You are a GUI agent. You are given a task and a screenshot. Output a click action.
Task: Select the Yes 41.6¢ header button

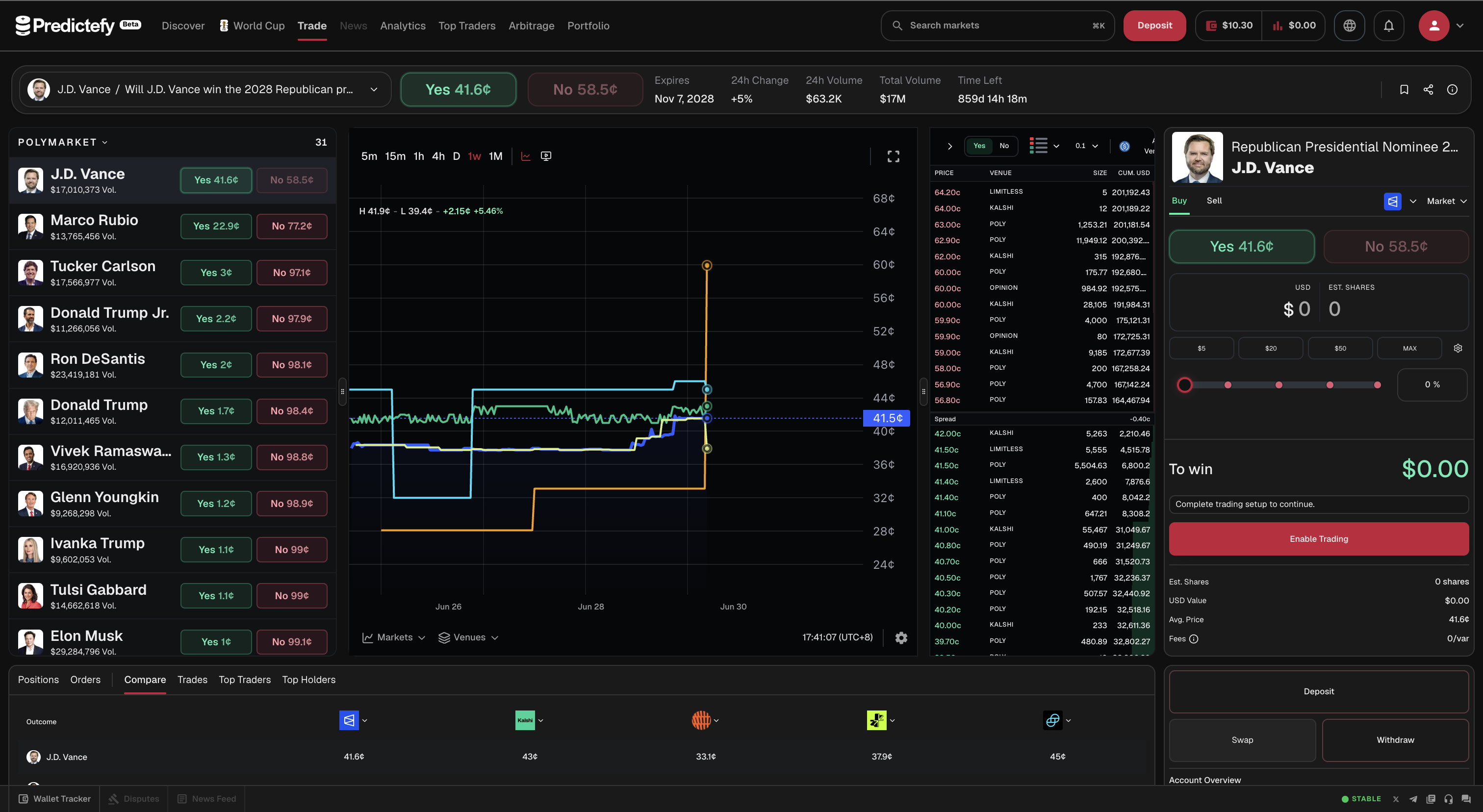point(458,89)
